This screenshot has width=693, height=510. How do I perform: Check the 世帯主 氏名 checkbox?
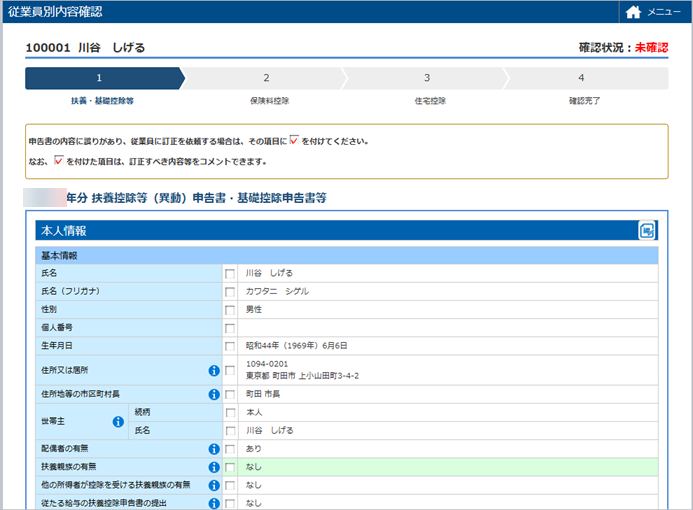230,430
